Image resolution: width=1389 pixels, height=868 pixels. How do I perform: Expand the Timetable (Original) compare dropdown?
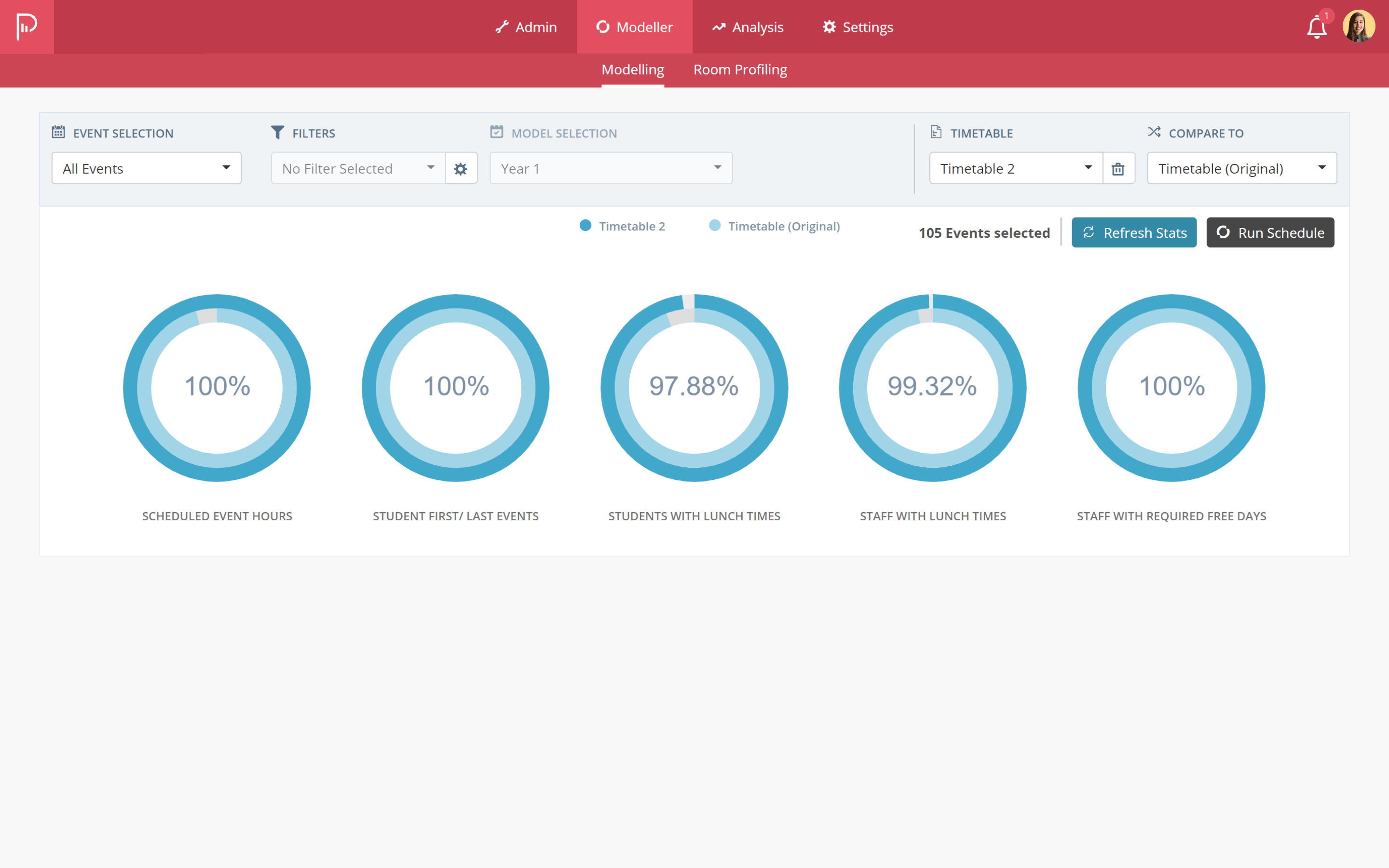[1241, 168]
